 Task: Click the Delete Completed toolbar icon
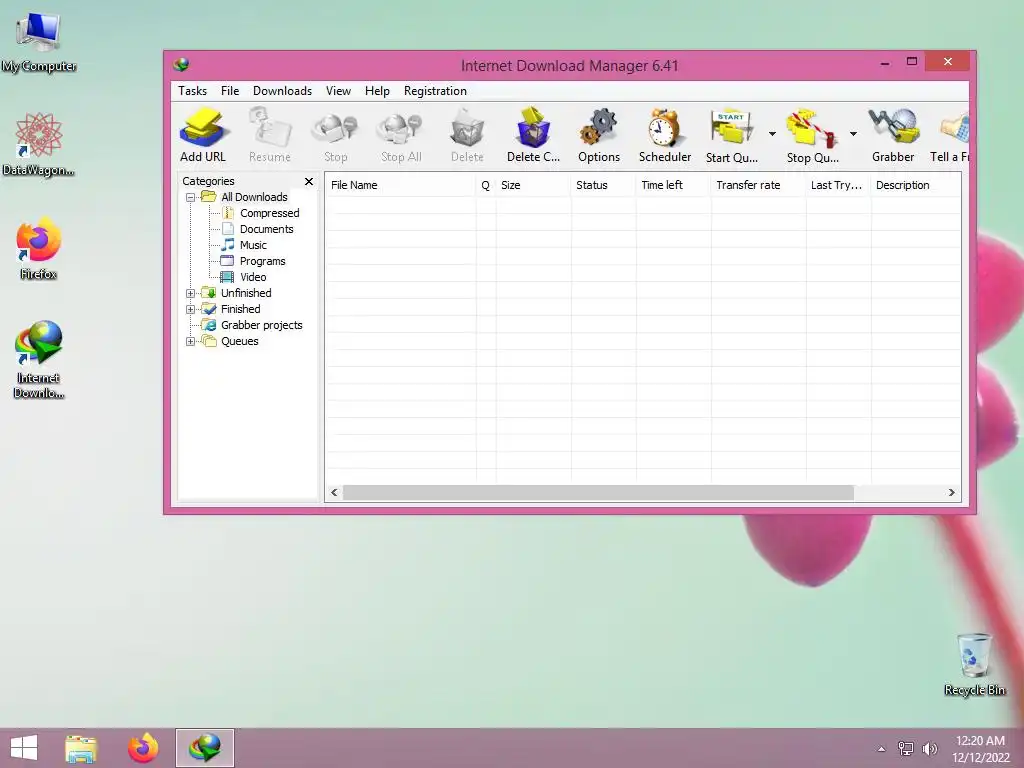click(x=533, y=136)
